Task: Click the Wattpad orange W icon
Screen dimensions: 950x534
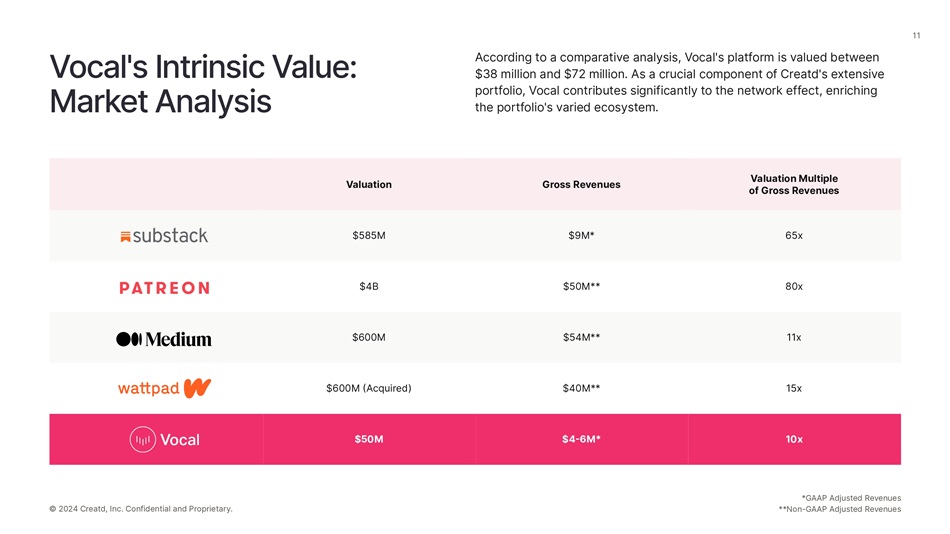Action: point(197,388)
